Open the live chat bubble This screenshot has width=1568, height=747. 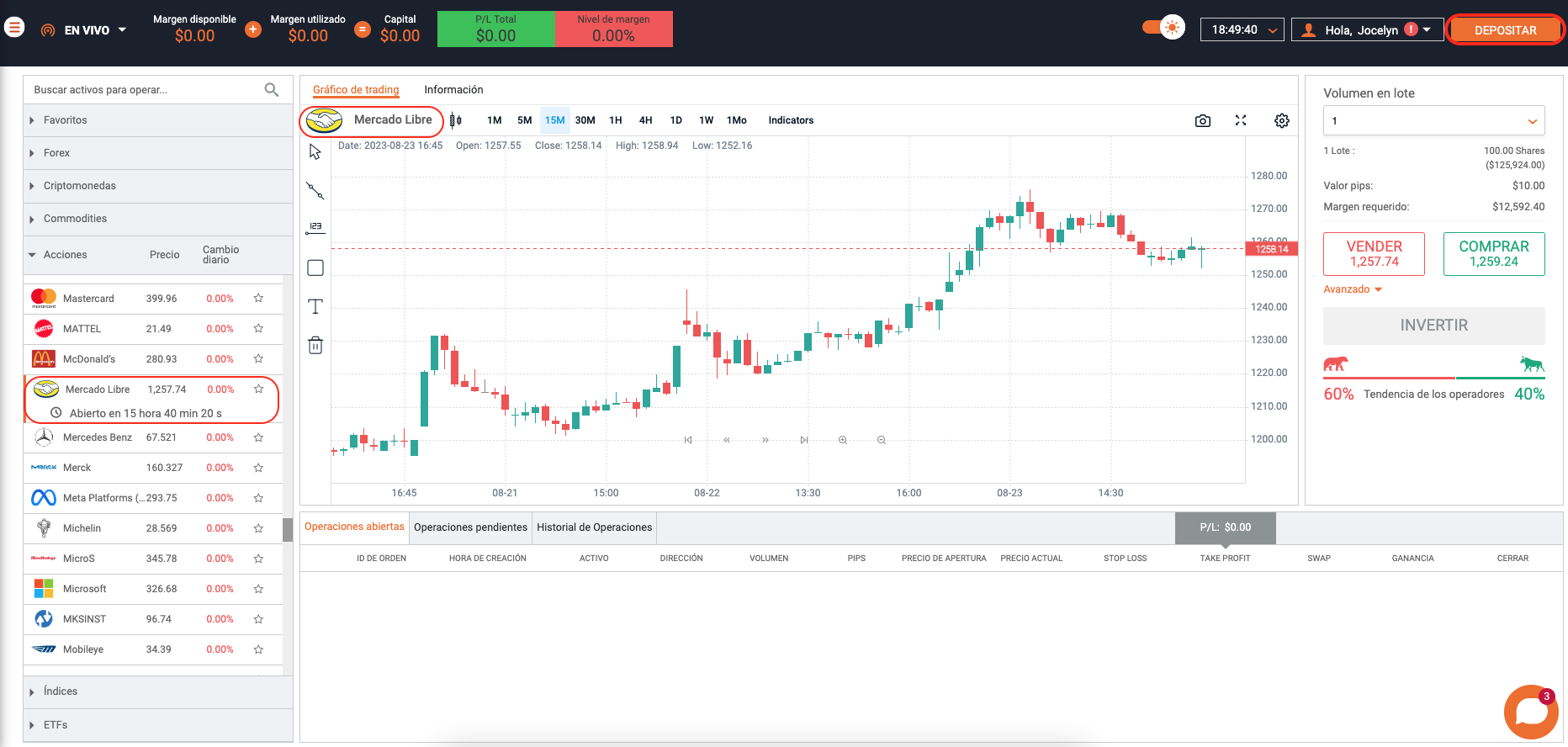(1531, 712)
